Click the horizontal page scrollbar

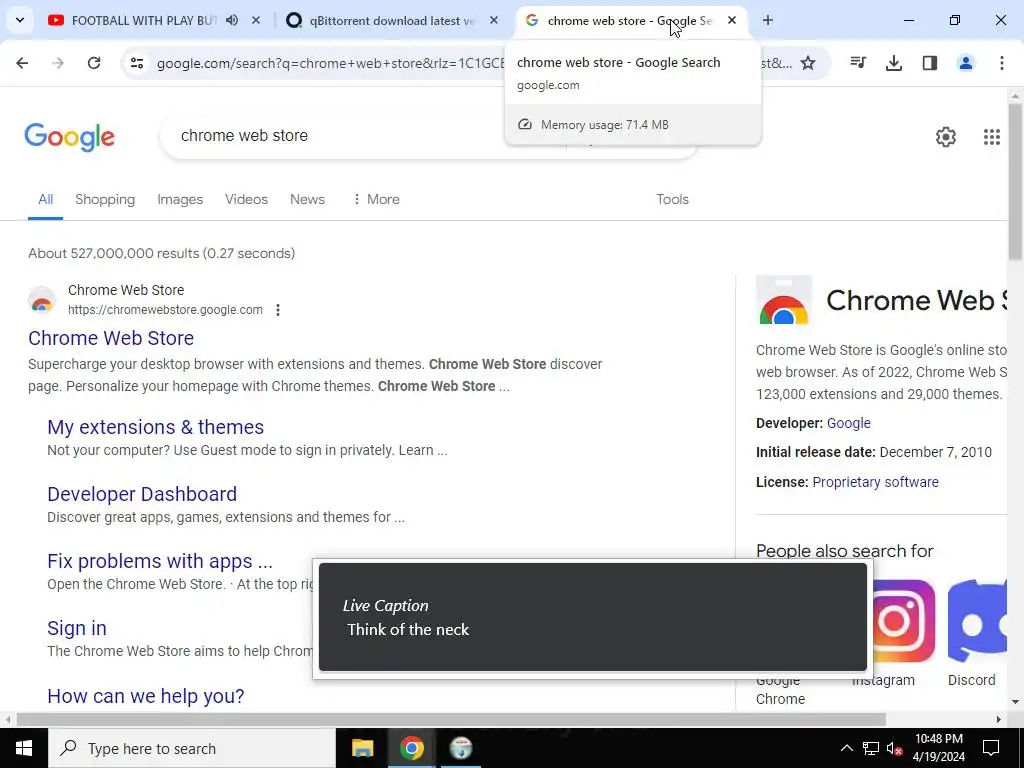click(451, 720)
